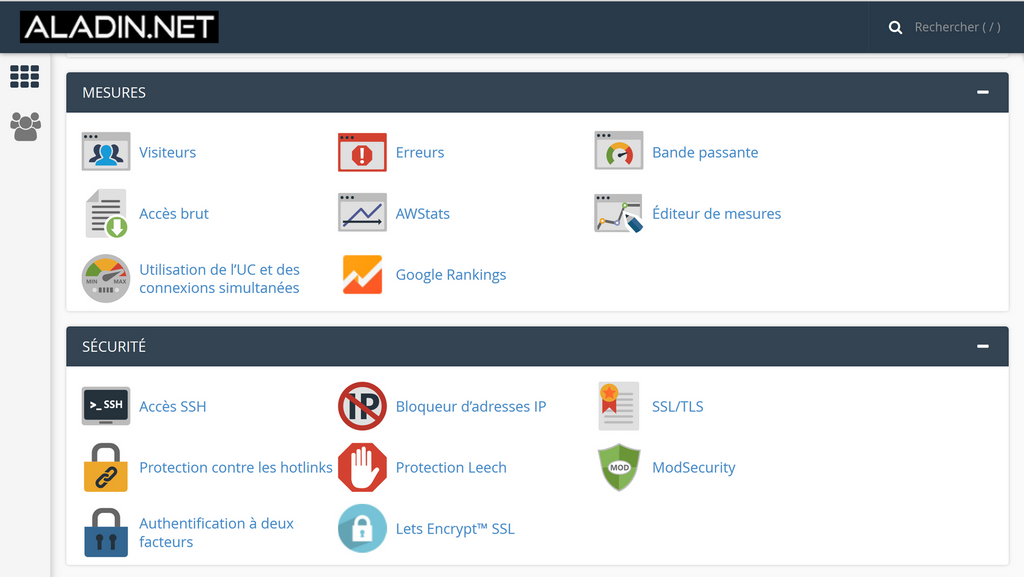Collapse the MESURES section
The height and width of the screenshot is (577, 1024).
click(983, 92)
